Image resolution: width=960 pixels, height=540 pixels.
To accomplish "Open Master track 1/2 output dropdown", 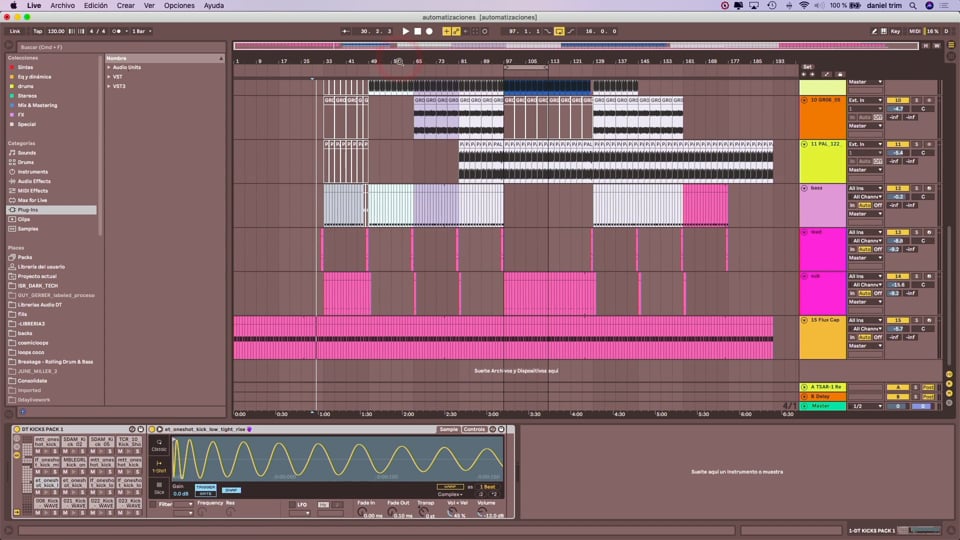I will [867, 406].
